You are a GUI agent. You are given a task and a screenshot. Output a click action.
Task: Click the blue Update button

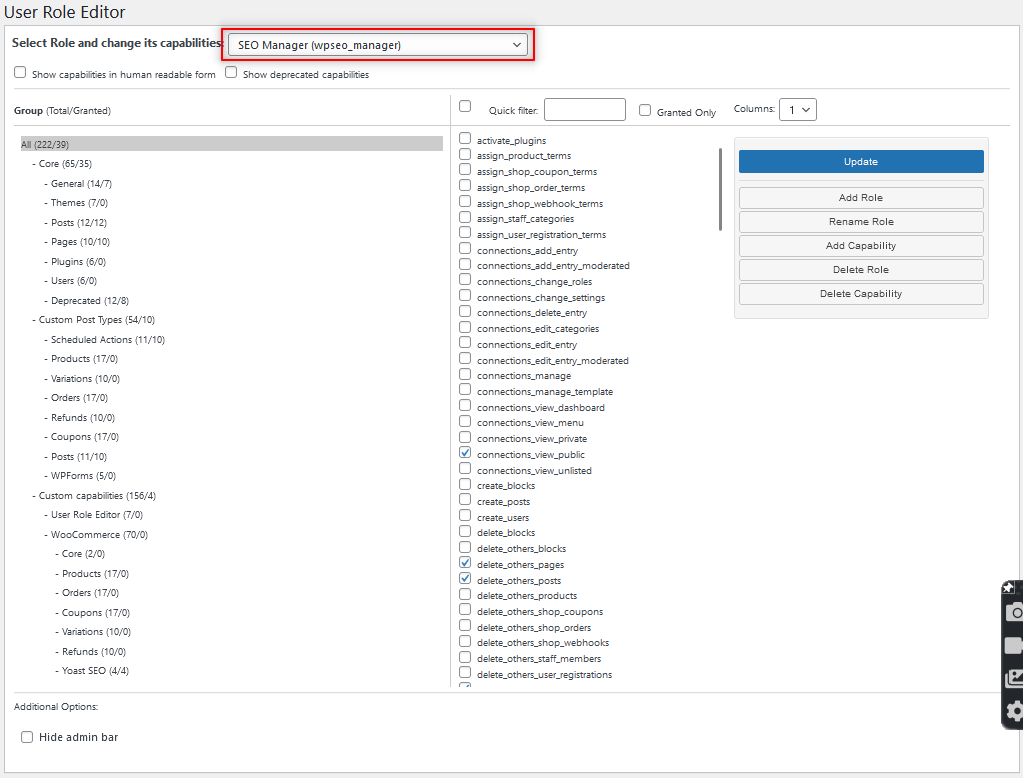[861, 162]
